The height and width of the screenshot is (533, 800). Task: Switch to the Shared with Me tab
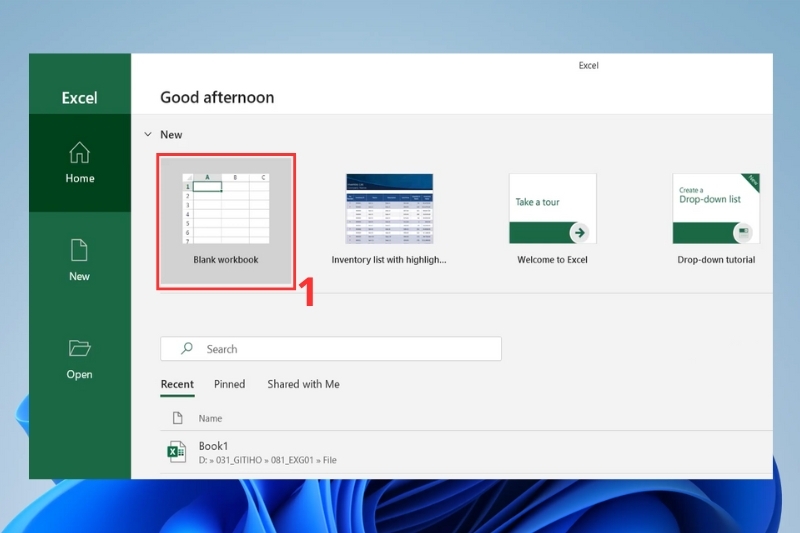click(x=304, y=384)
